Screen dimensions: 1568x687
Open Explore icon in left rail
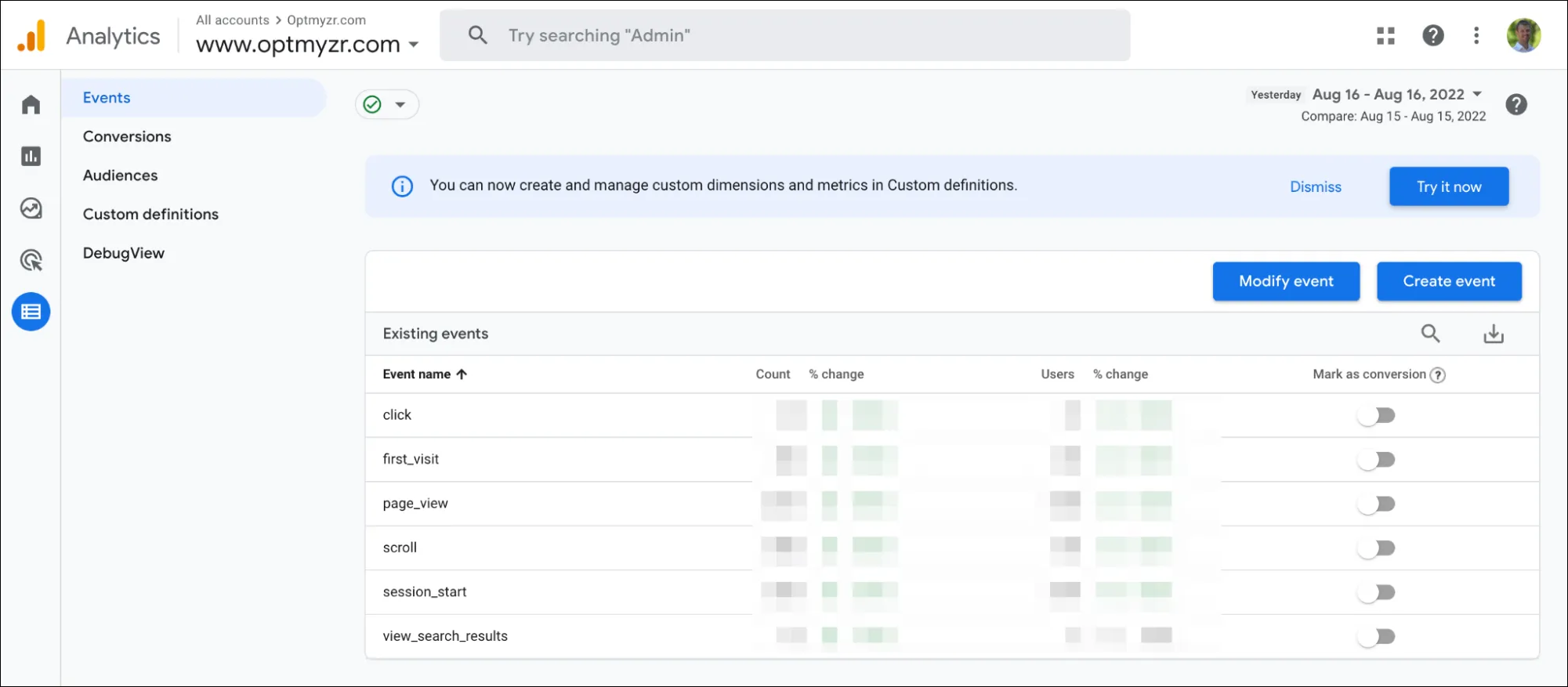pos(31,208)
